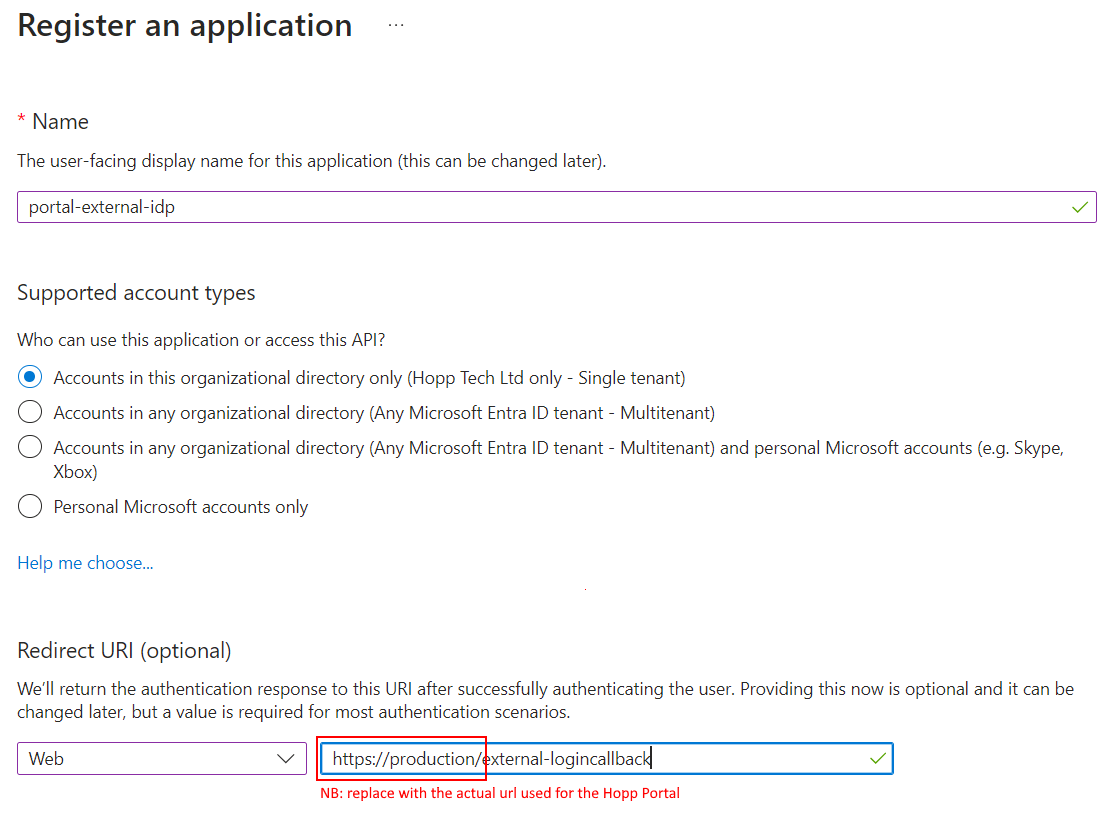
Task: Click the Redirect URI text field
Action: (x=600, y=758)
